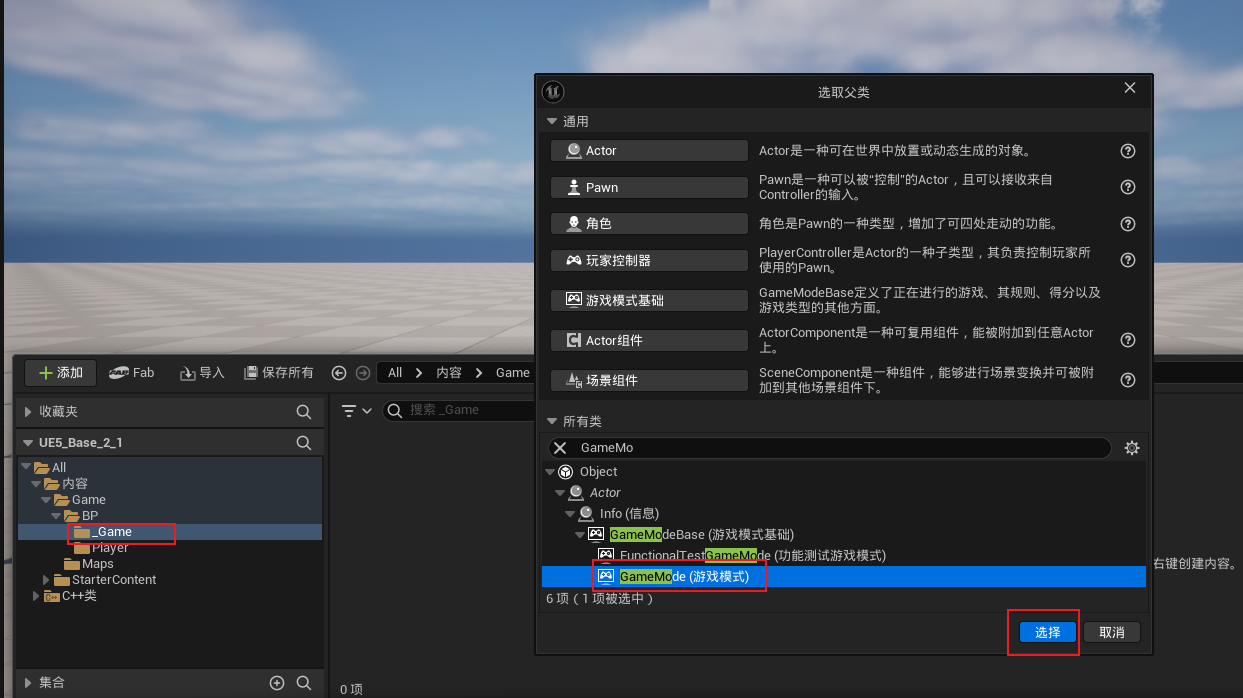Click the 导入 import icon
This screenshot has width=1243, height=698.
190,372
